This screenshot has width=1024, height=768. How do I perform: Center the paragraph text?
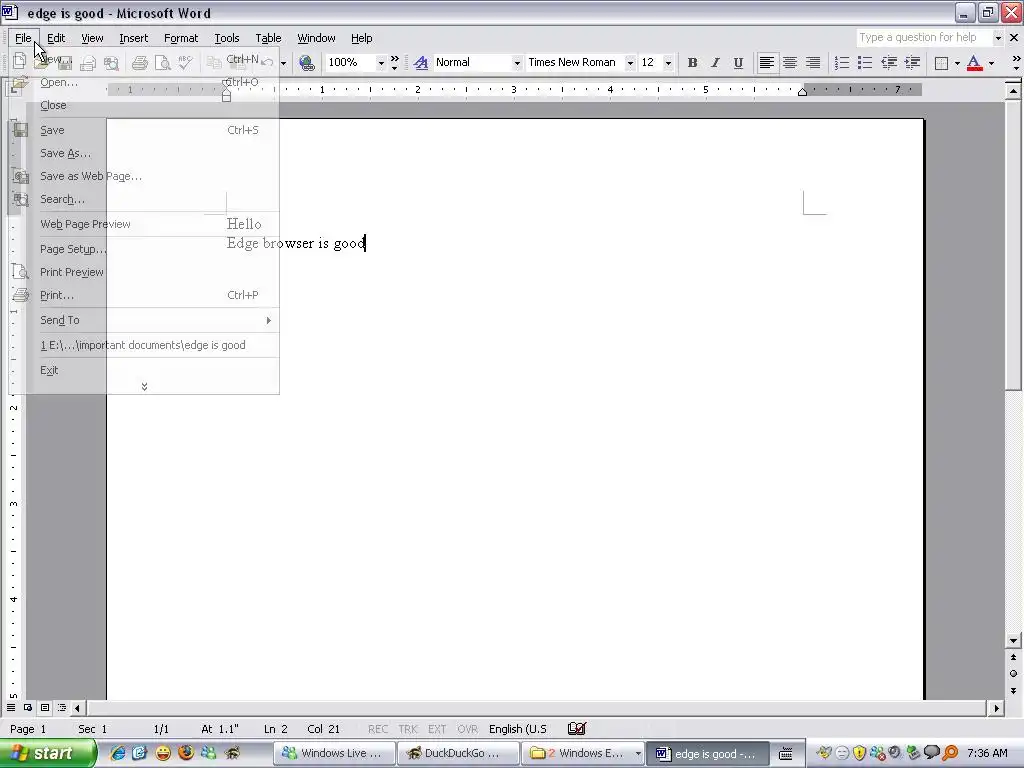(790, 63)
